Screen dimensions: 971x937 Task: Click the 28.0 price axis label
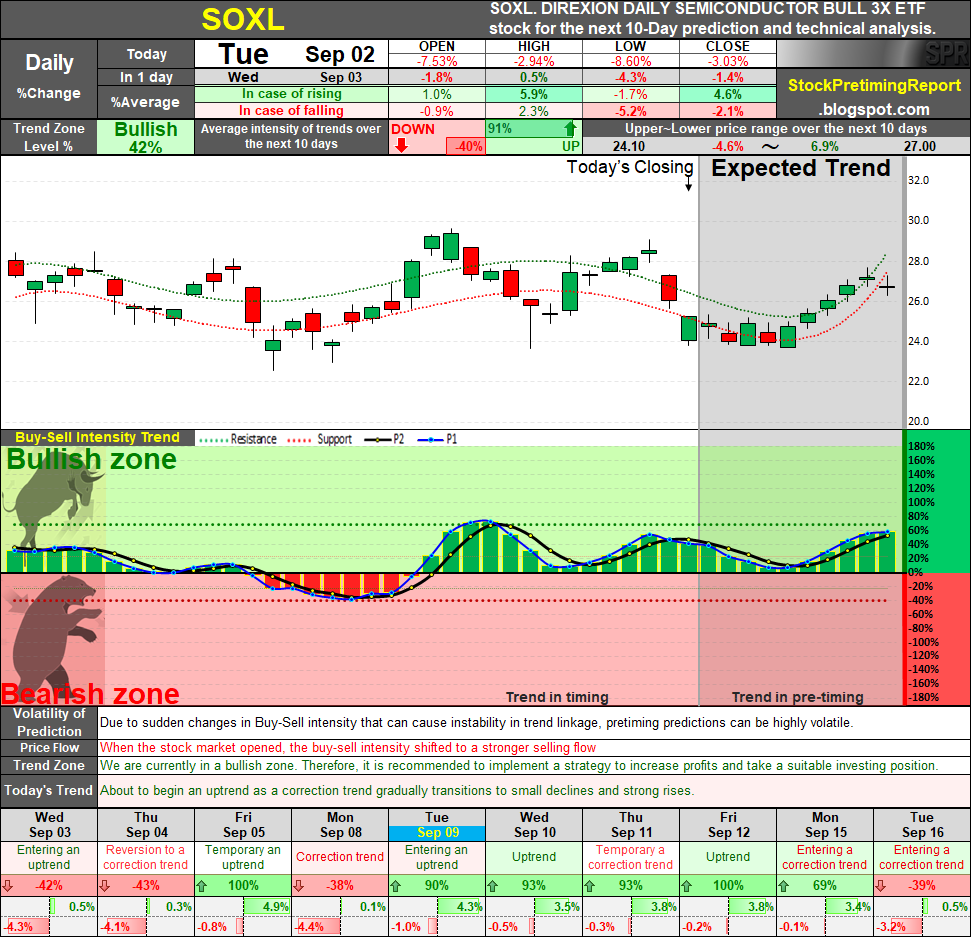[918, 261]
